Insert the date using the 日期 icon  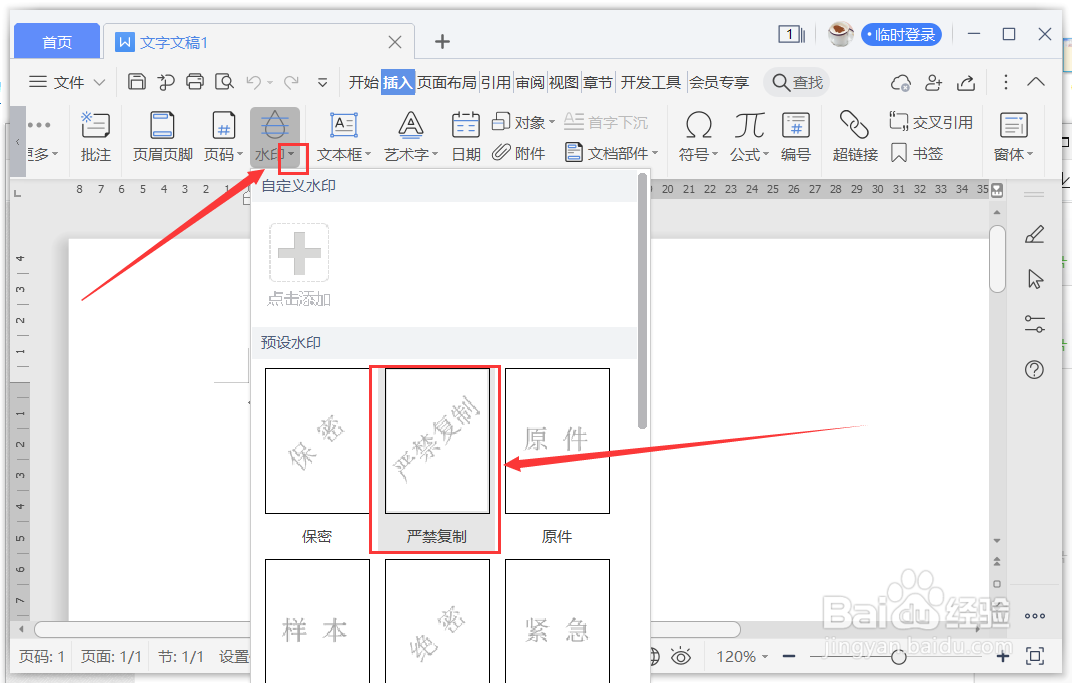pyautogui.click(x=464, y=135)
